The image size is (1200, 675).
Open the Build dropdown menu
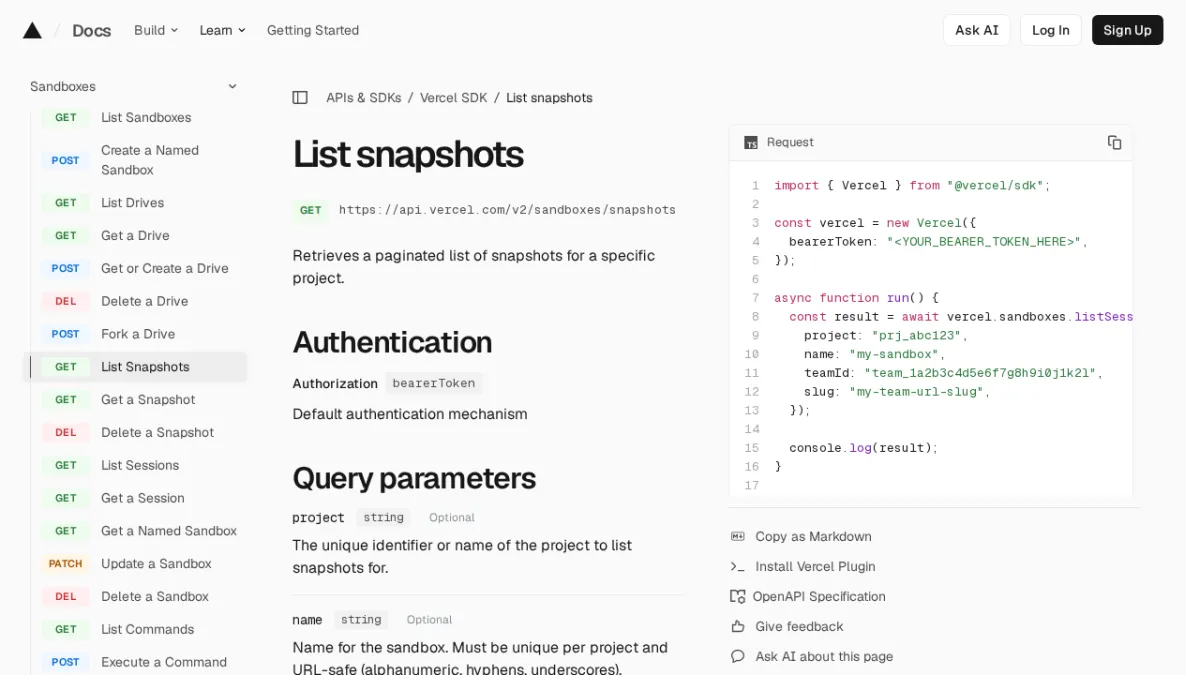click(156, 30)
